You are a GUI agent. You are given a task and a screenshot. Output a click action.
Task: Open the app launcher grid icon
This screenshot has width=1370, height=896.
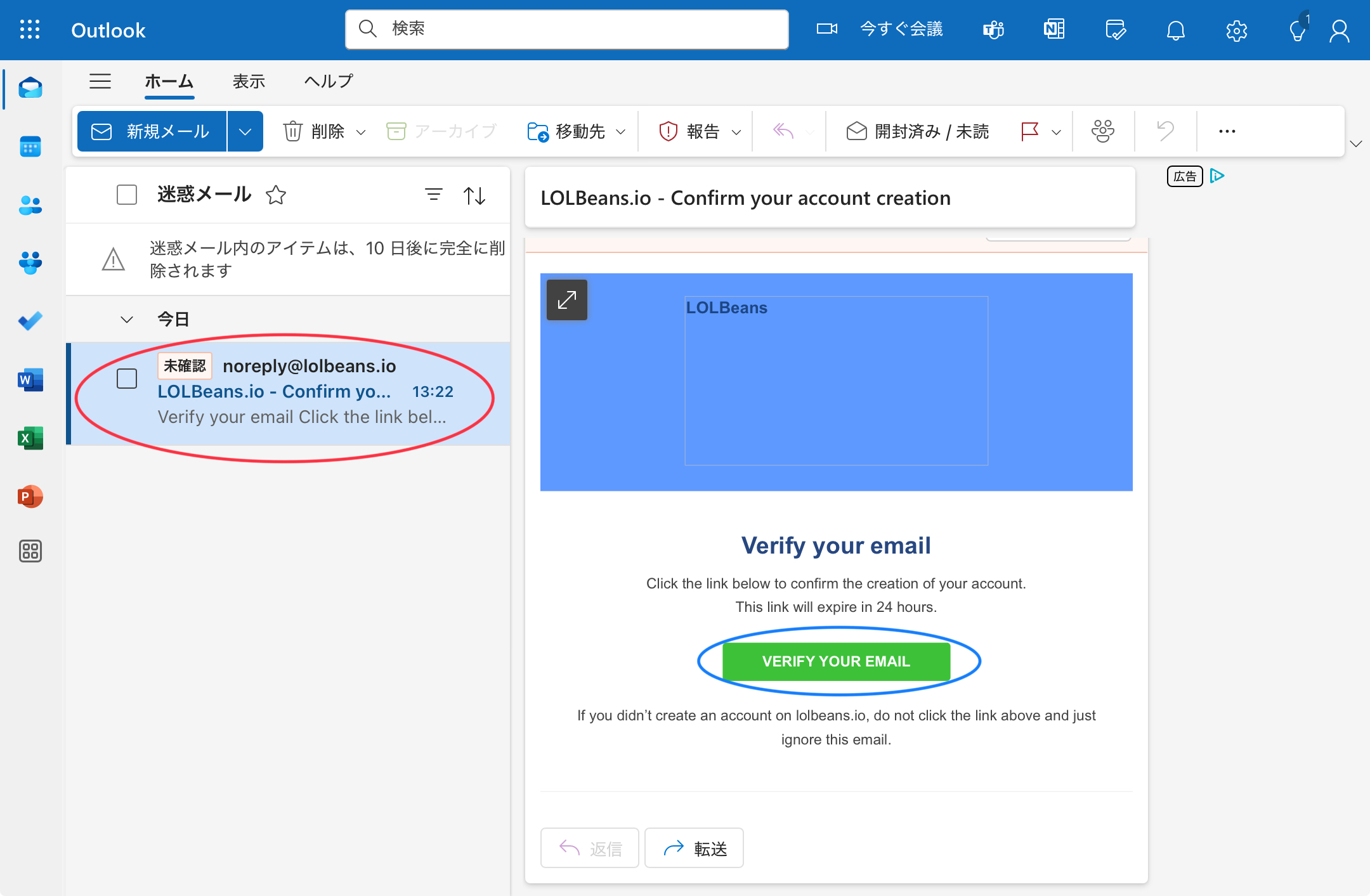pos(30,30)
